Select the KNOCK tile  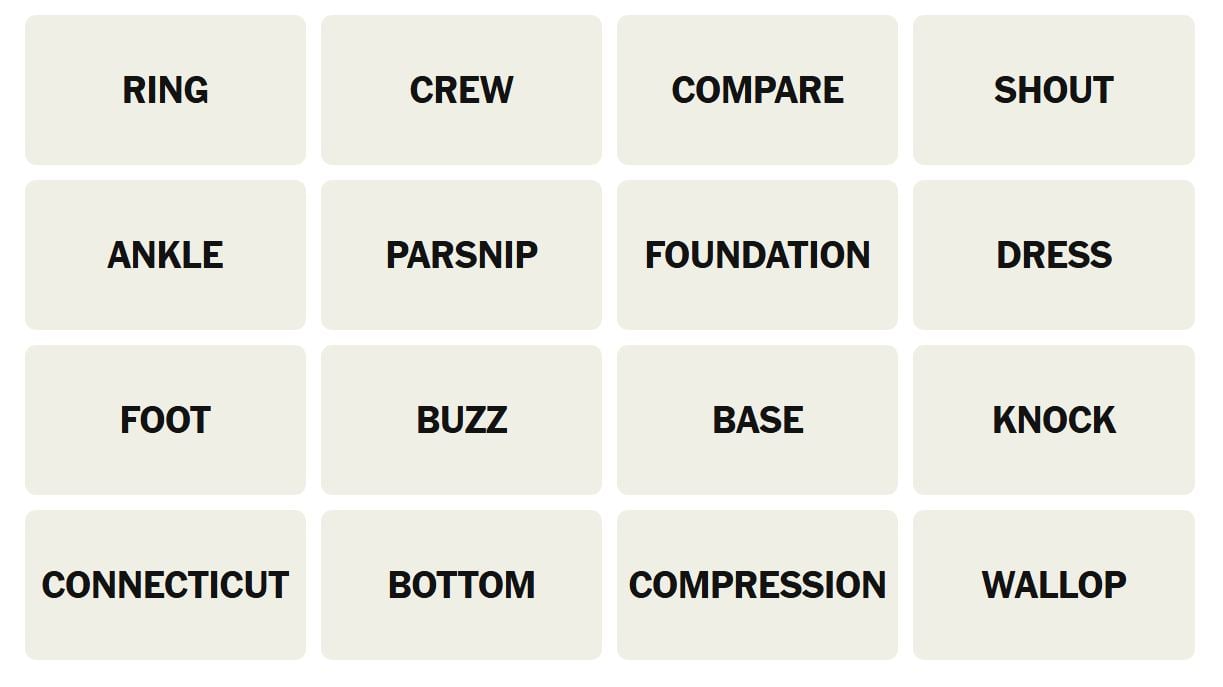click(1054, 420)
